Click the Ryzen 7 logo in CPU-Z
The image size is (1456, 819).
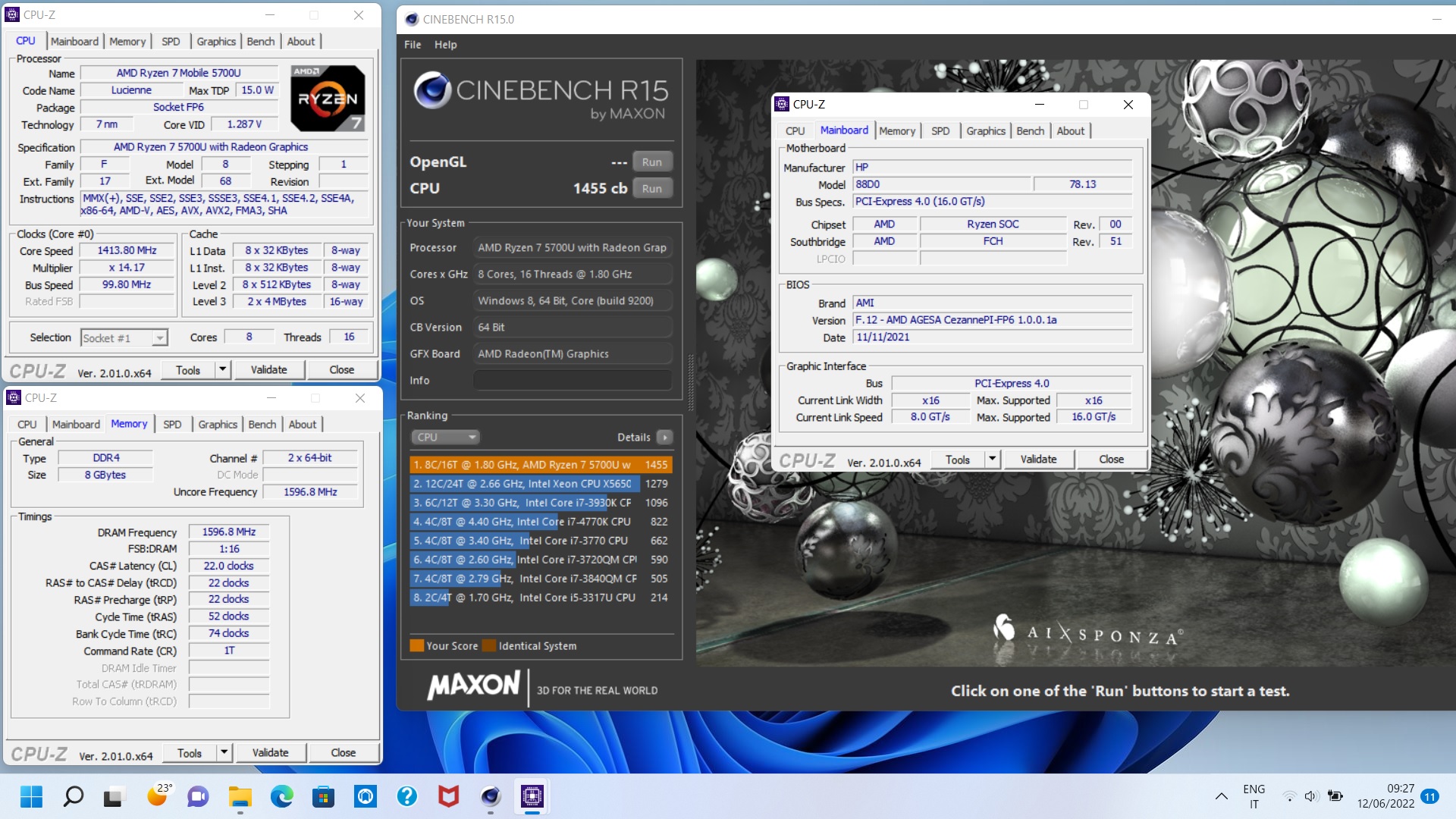tap(328, 98)
